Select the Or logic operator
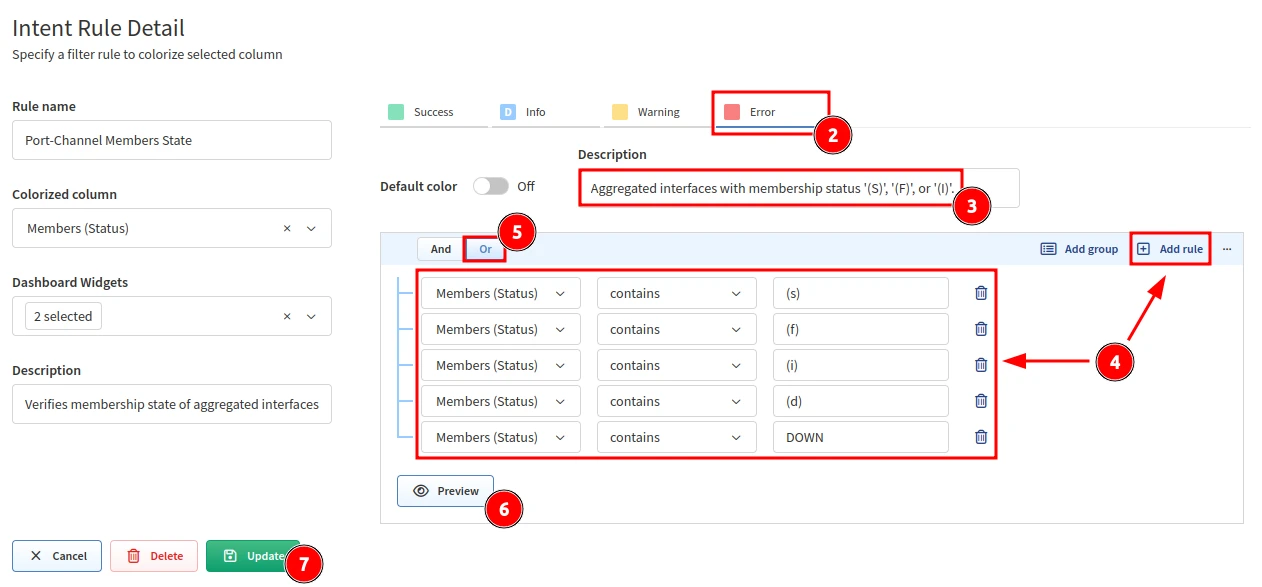The image size is (1262, 587). point(486,249)
